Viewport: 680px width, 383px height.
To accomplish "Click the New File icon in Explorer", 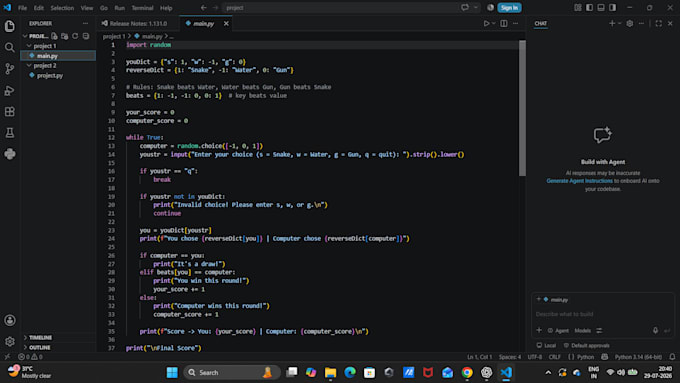I will 54,36.
